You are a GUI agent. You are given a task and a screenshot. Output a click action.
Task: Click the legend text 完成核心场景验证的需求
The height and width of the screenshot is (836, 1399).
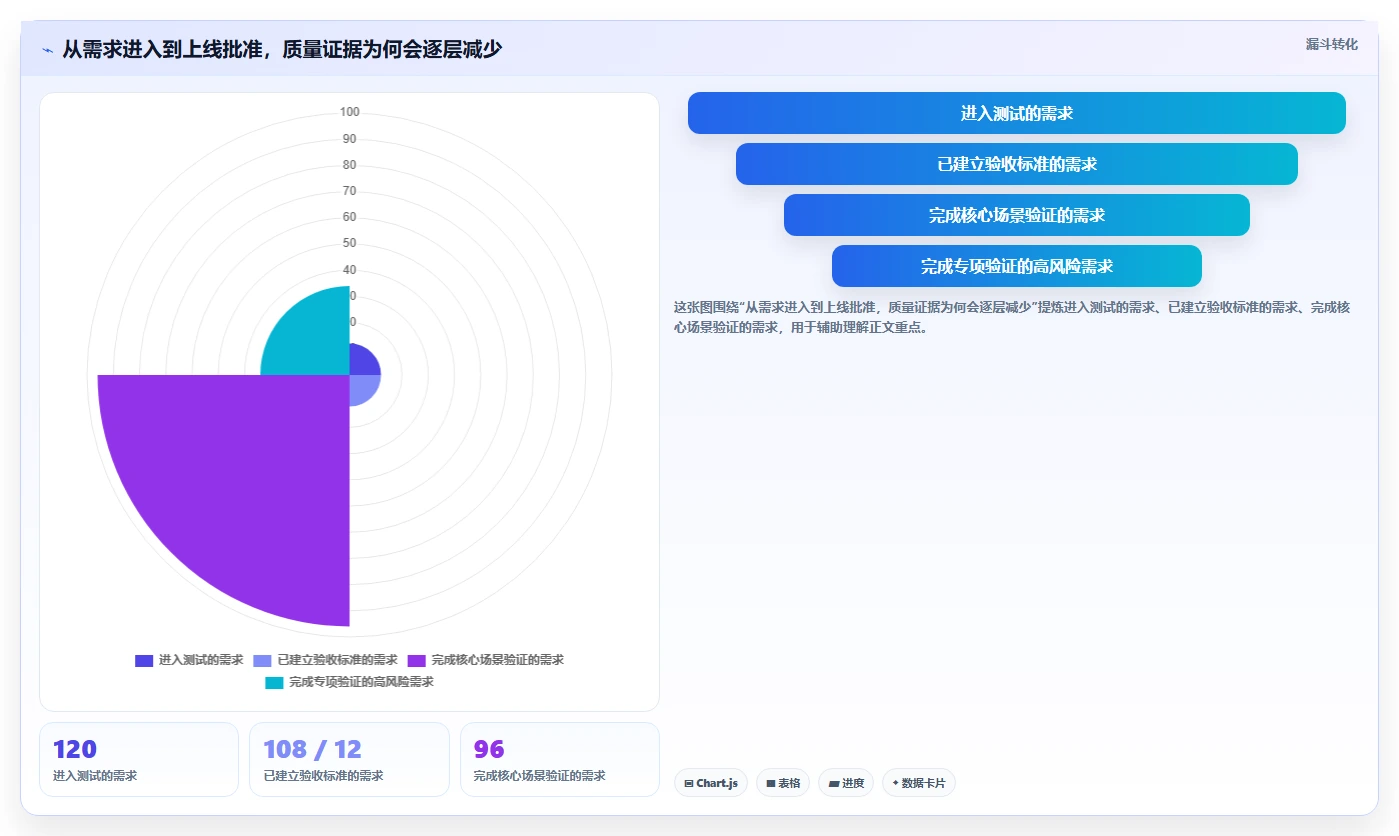tap(498, 660)
